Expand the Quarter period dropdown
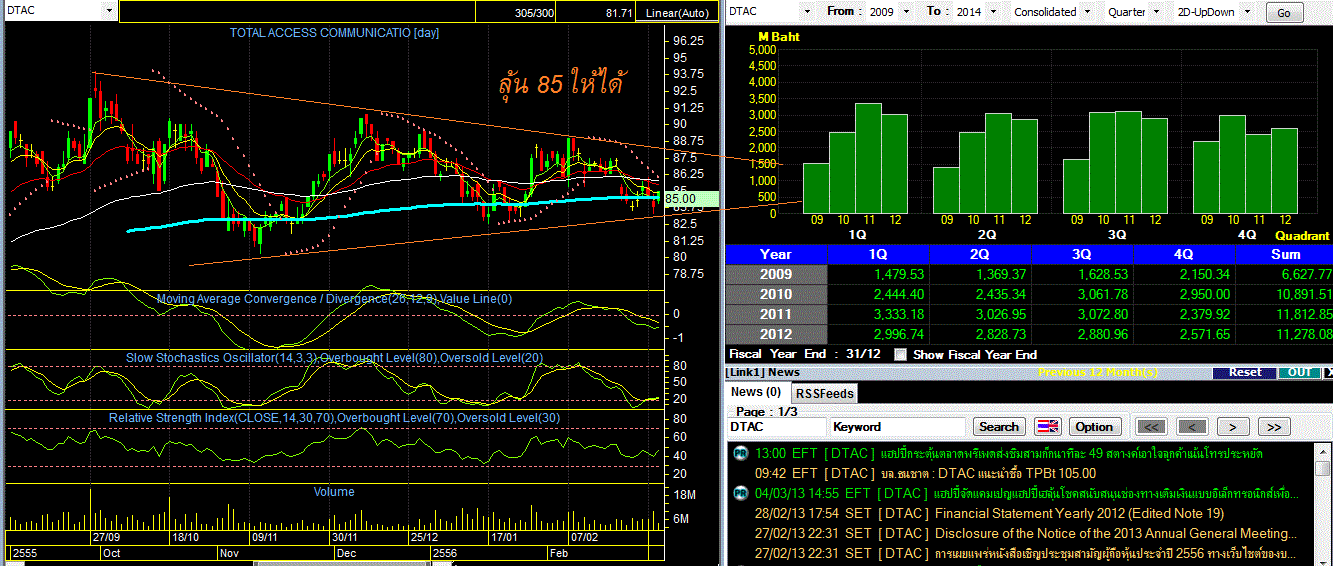This screenshot has width=1333, height=566. click(x=1157, y=12)
